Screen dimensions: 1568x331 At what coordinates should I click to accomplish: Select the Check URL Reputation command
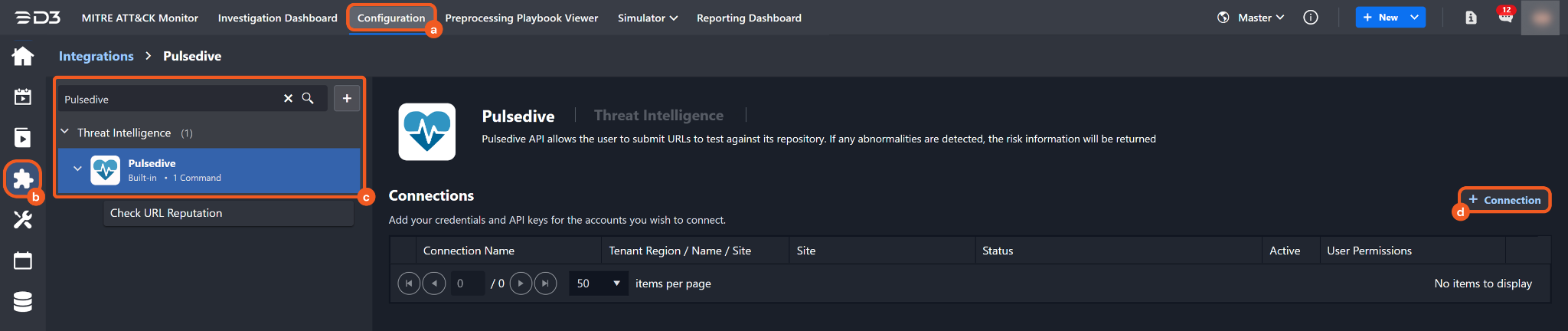pyautogui.click(x=166, y=213)
